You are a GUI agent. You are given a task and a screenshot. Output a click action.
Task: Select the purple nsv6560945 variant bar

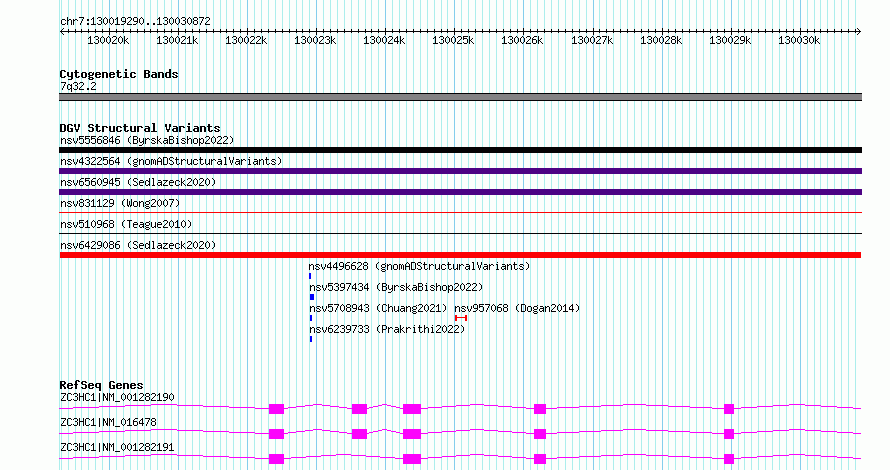click(460, 192)
